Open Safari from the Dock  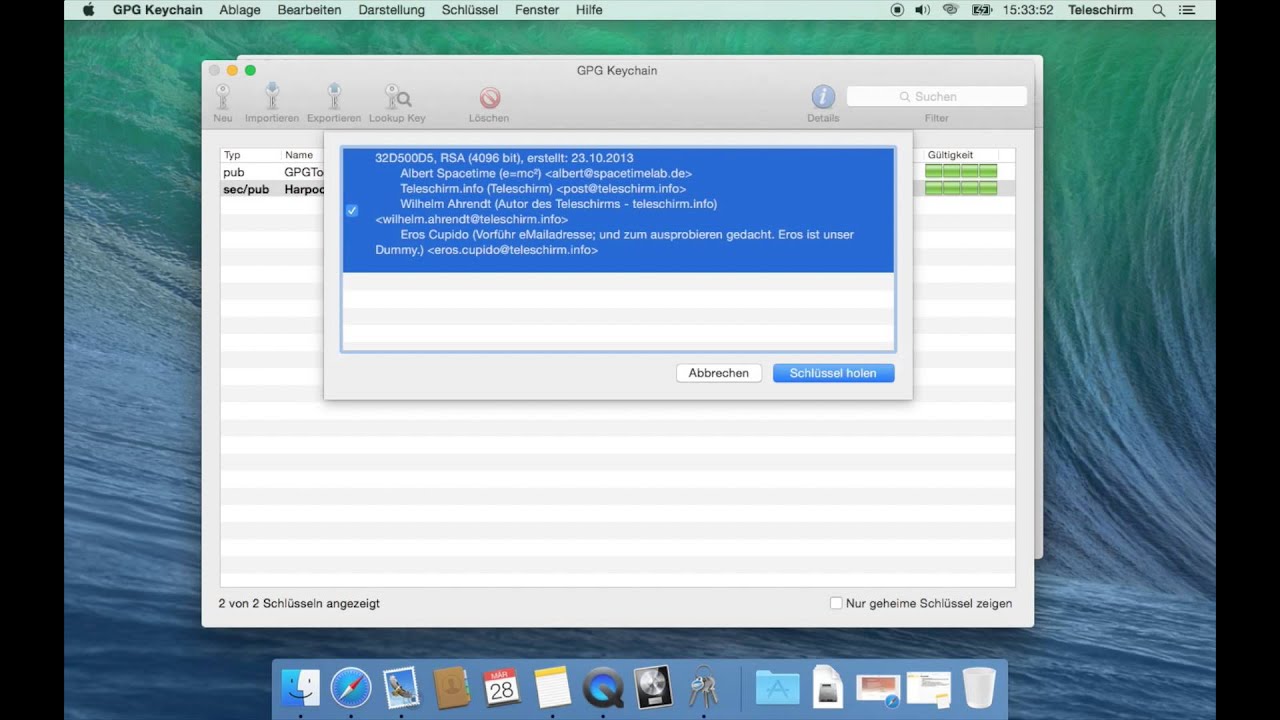click(351, 688)
